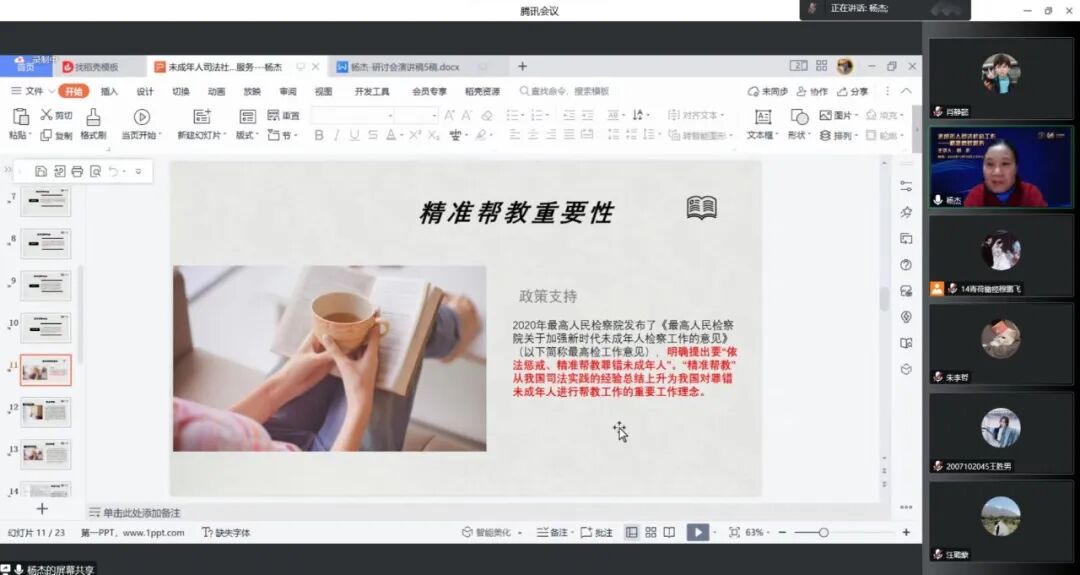Click the notes area 单击此处添加备注
1080x575 pixels.
tap(142, 513)
